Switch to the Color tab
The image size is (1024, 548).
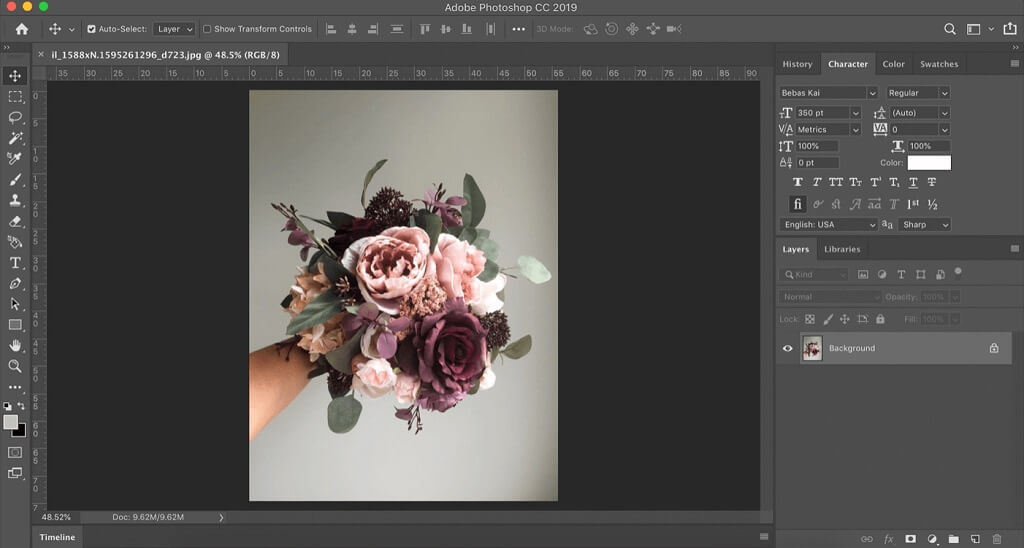893,64
